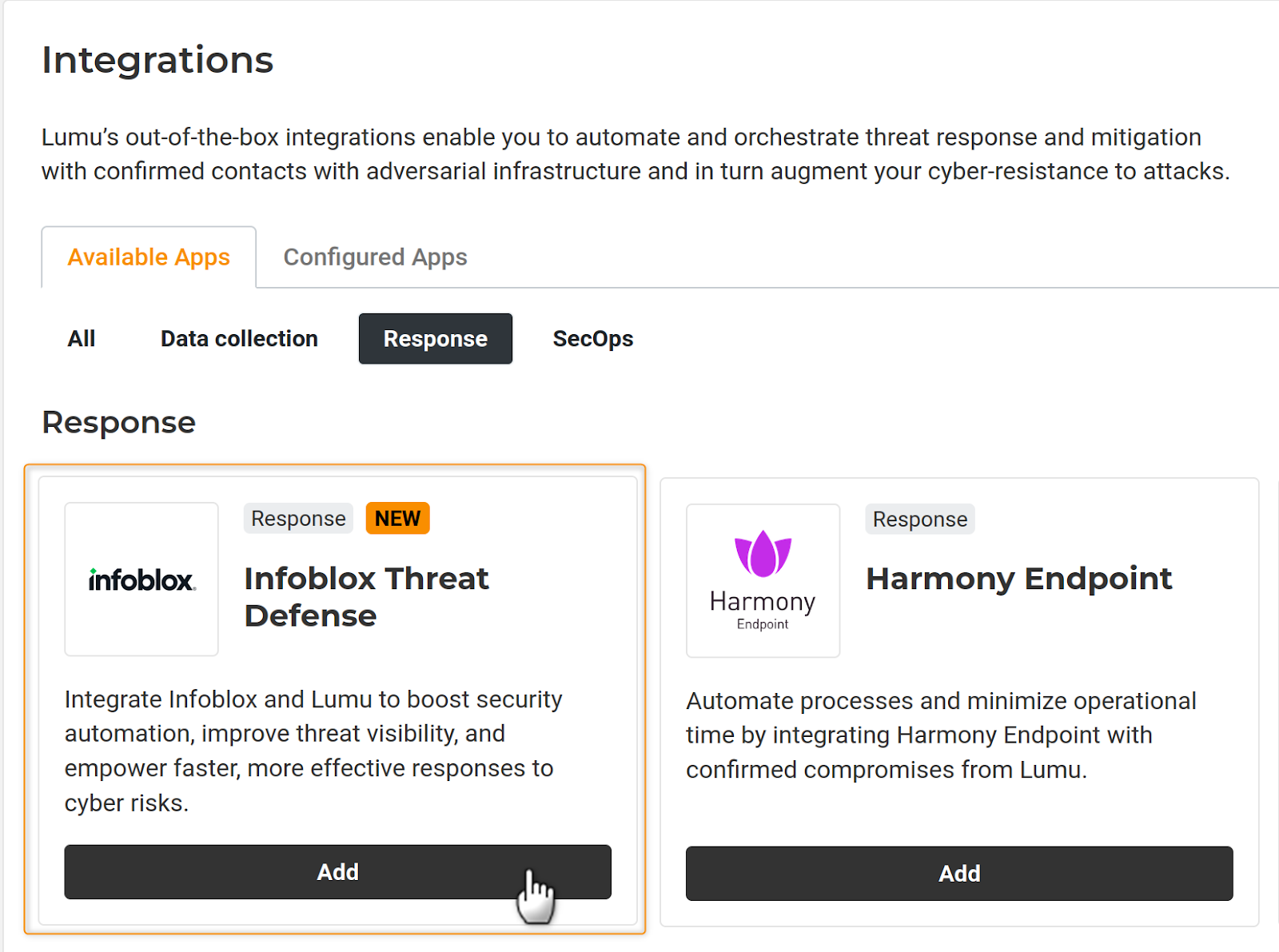
Task: Click the Infoblox logo thumbnail
Action: click(x=141, y=580)
